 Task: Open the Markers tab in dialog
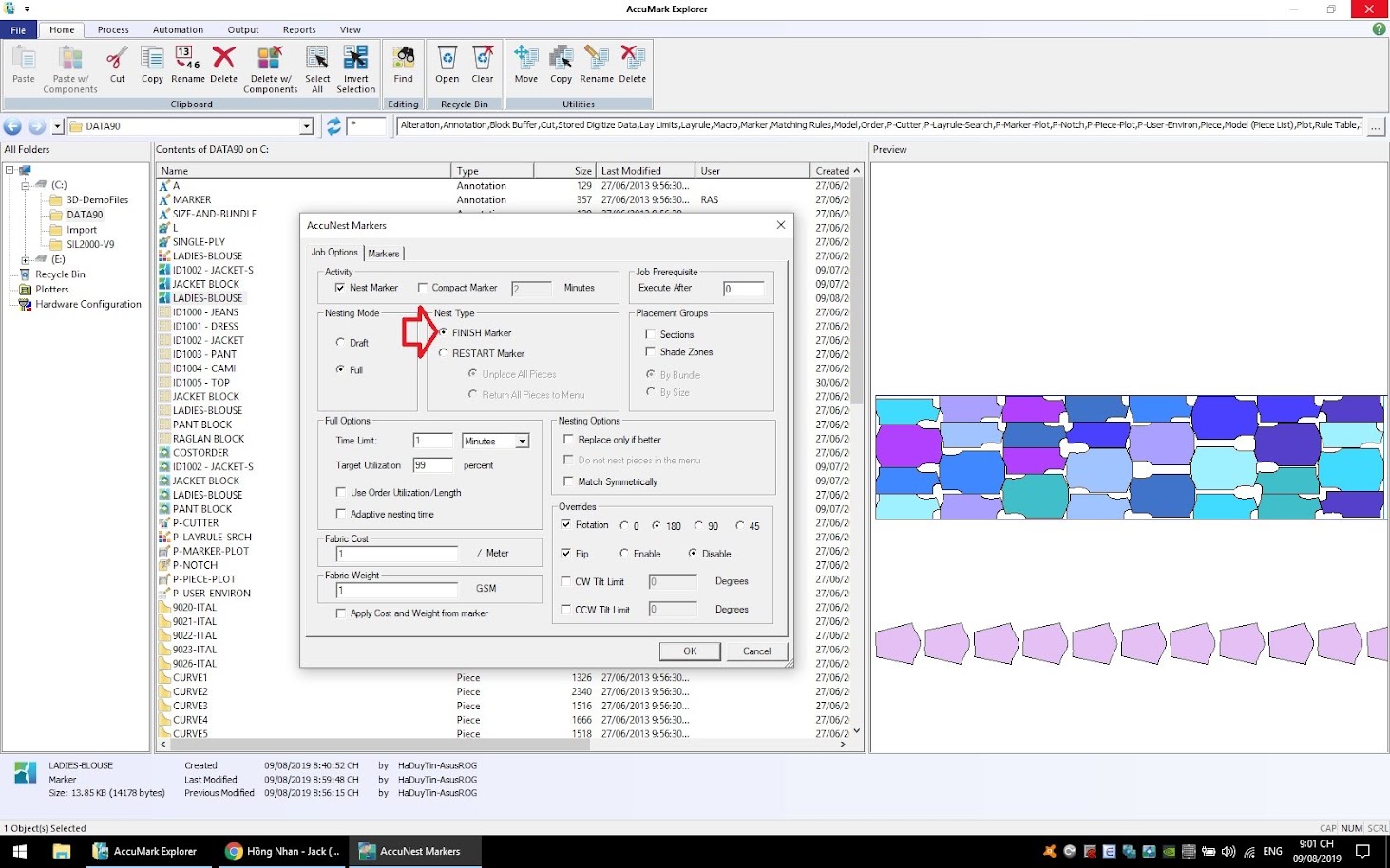[384, 254]
